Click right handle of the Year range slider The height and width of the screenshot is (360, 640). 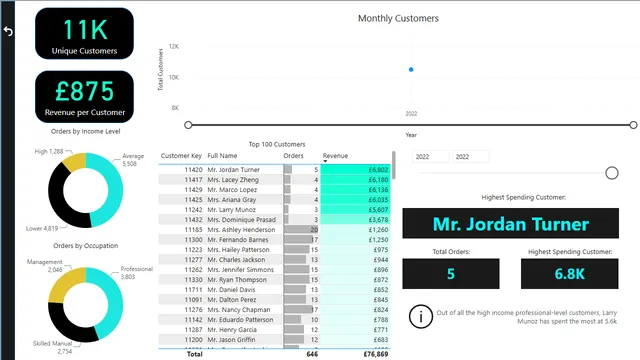(633, 125)
